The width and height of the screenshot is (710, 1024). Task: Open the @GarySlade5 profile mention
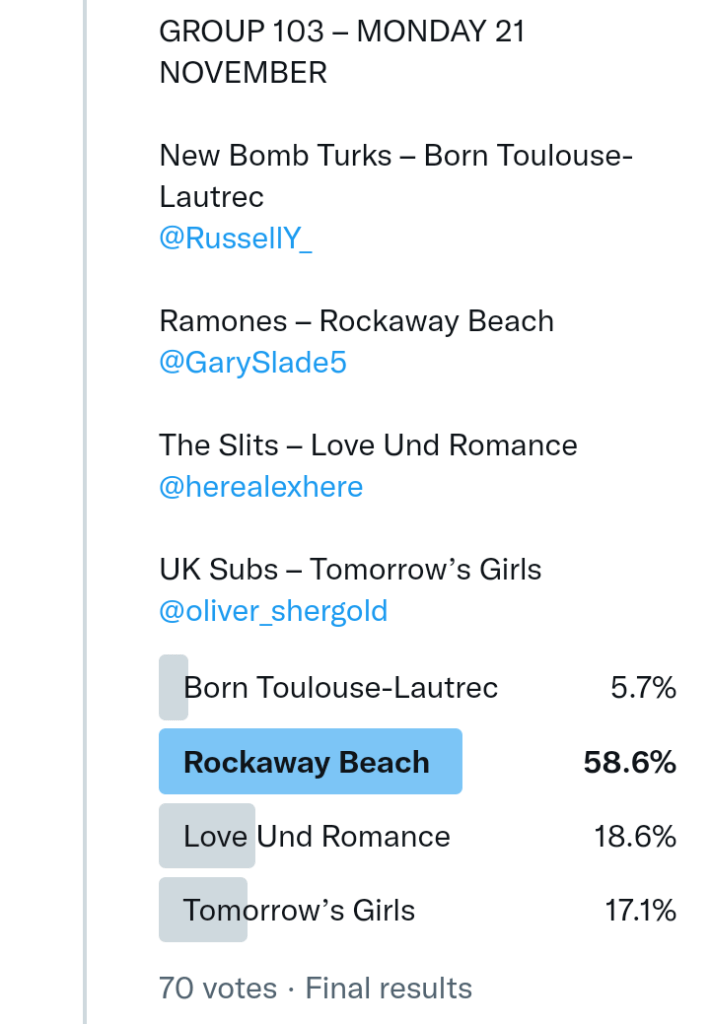pyautogui.click(x=253, y=363)
